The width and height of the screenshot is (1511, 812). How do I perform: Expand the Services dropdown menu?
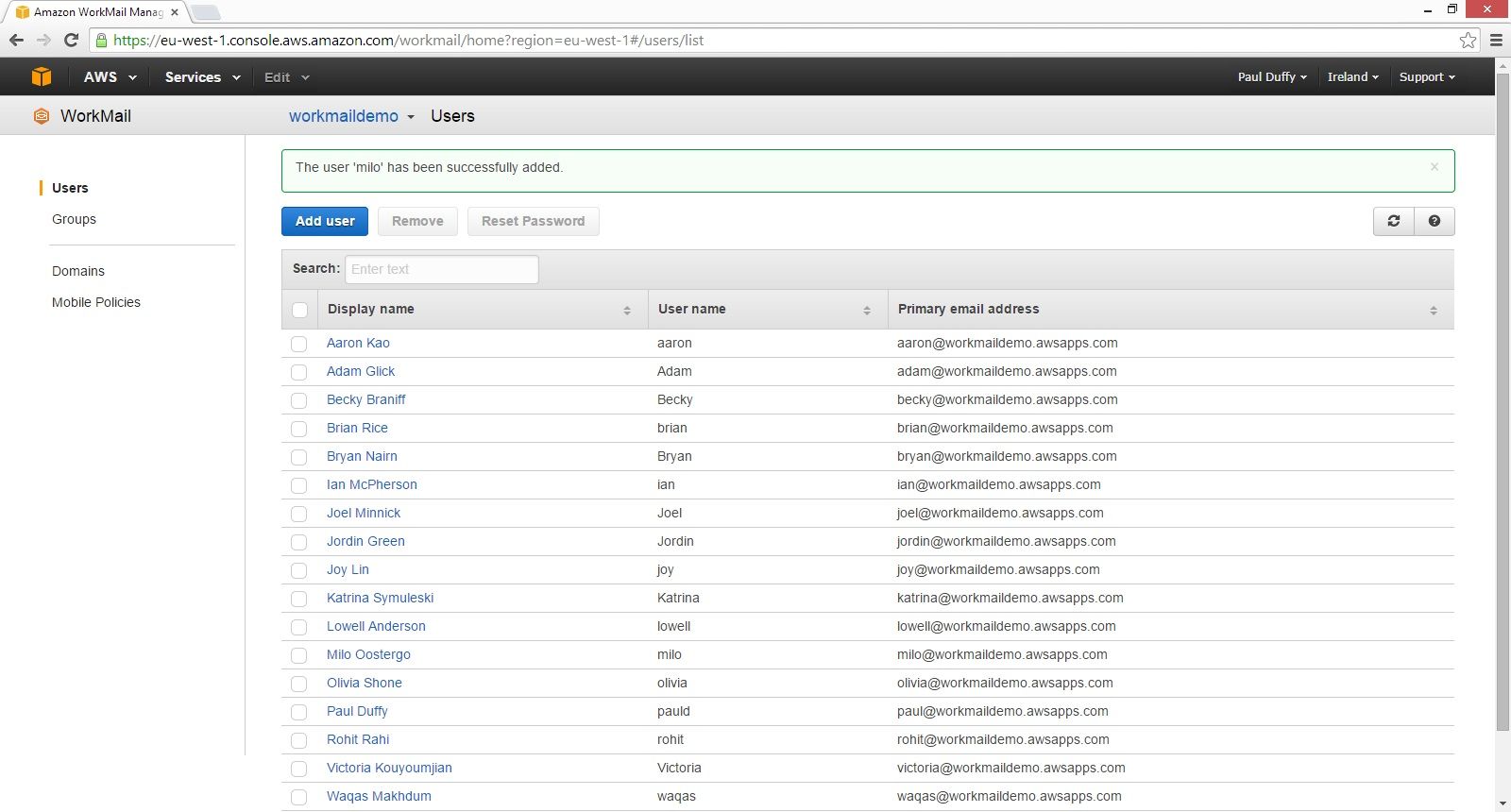tap(202, 77)
